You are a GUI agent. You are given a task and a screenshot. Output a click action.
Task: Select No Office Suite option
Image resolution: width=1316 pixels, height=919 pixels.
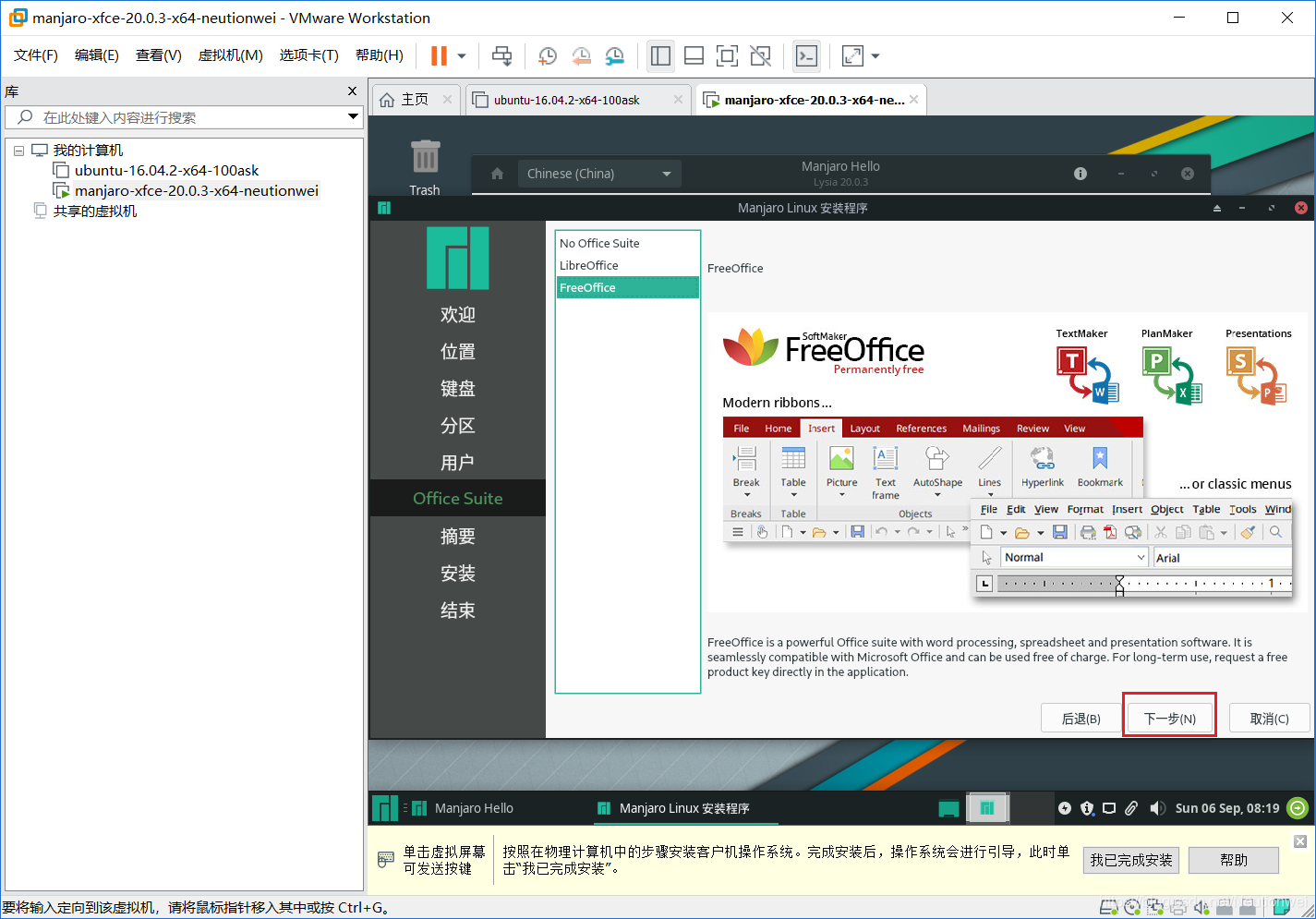point(627,243)
